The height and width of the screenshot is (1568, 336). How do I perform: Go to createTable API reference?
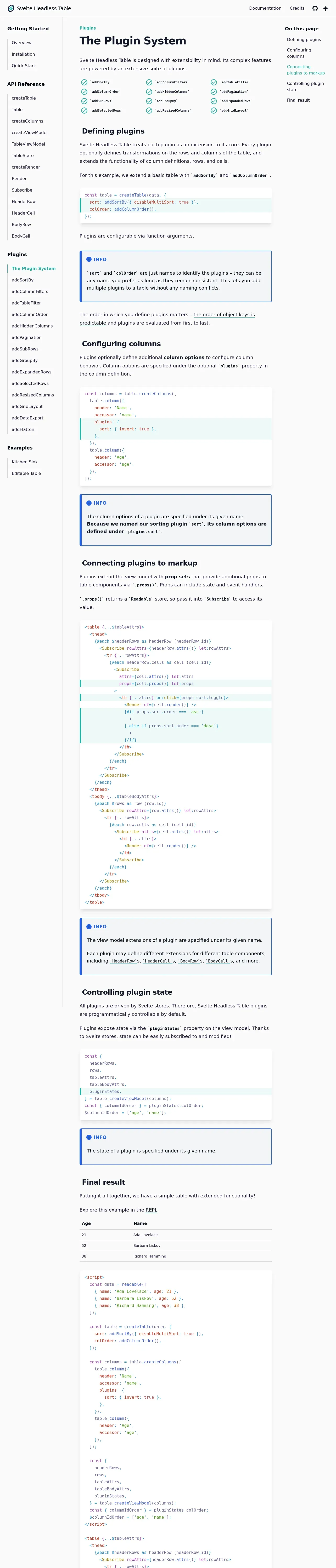24,98
